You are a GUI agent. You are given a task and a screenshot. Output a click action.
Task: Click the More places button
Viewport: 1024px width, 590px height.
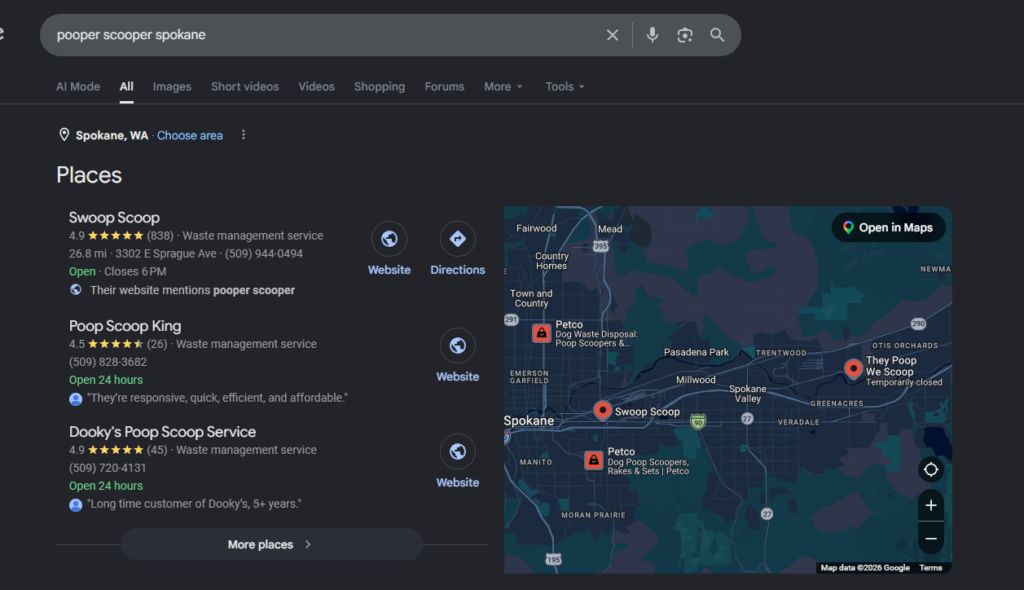coord(272,544)
